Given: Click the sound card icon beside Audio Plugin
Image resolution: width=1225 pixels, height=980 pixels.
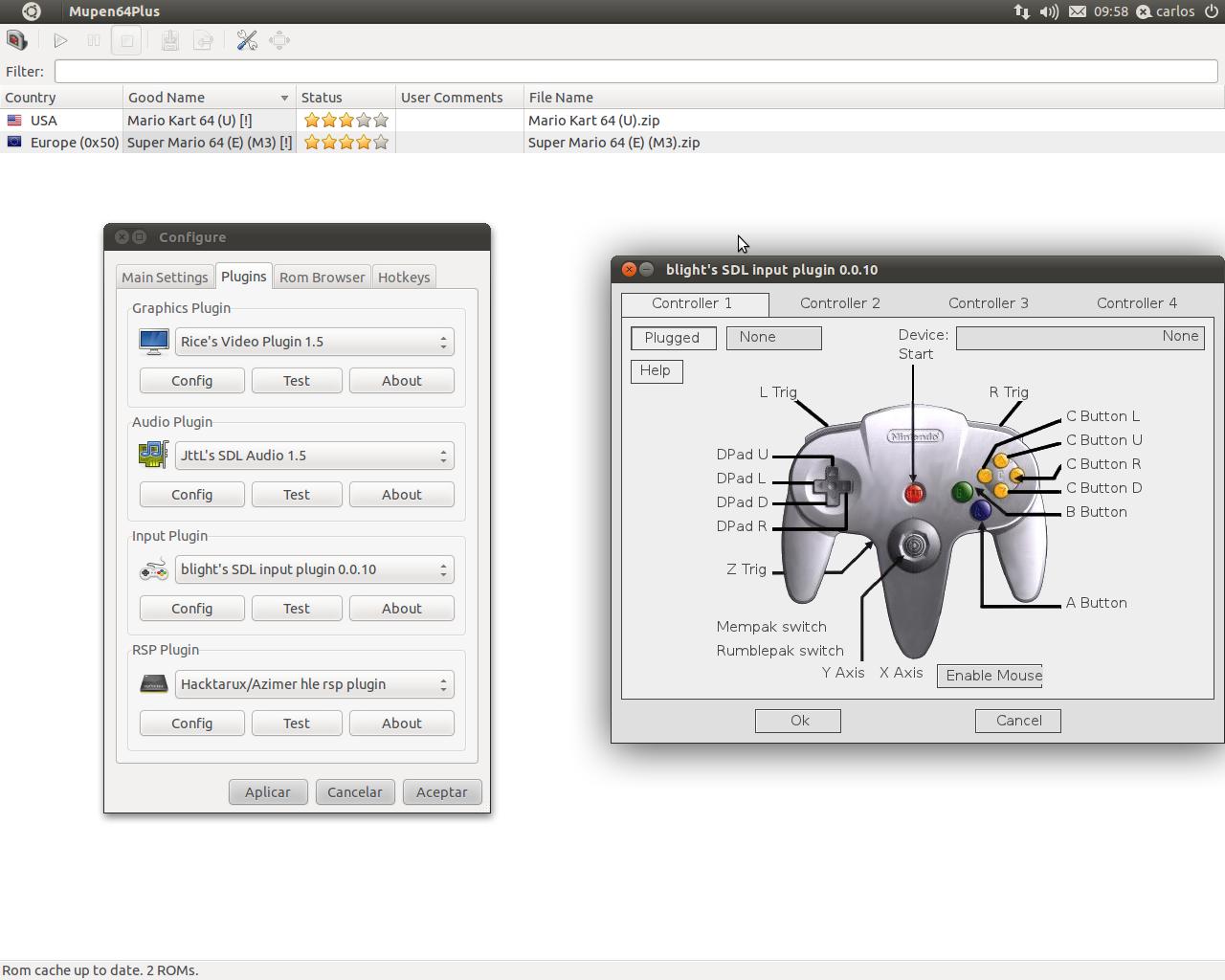Looking at the screenshot, I should click(x=153, y=455).
